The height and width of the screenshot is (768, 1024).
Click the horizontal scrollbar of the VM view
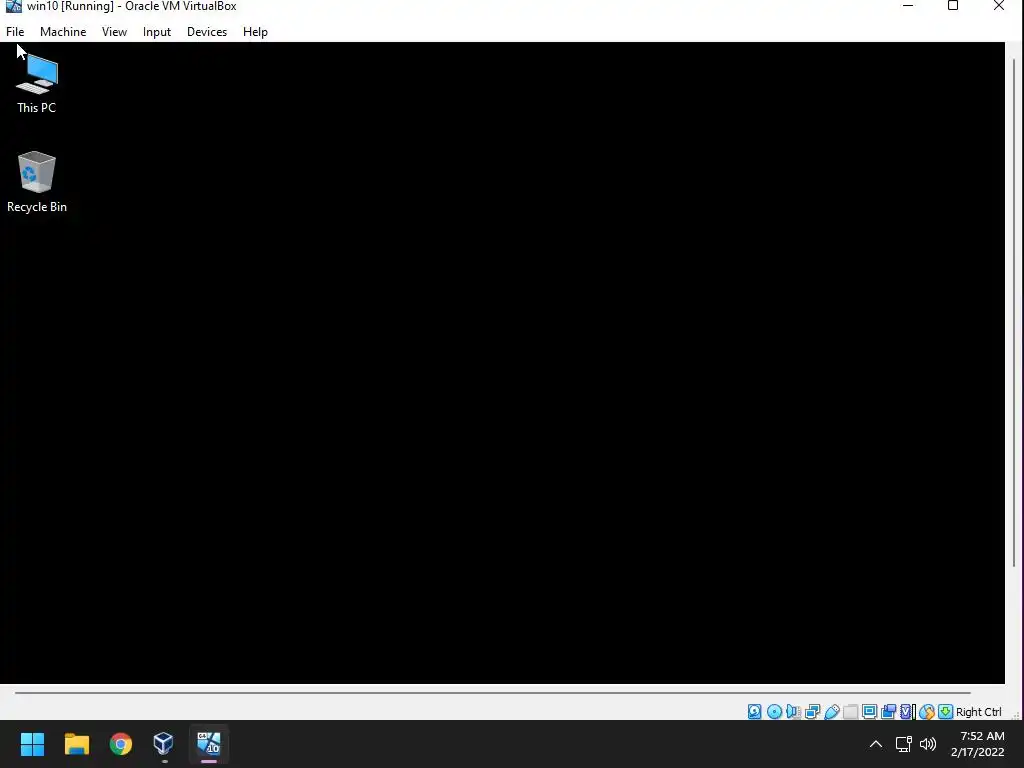(492, 692)
